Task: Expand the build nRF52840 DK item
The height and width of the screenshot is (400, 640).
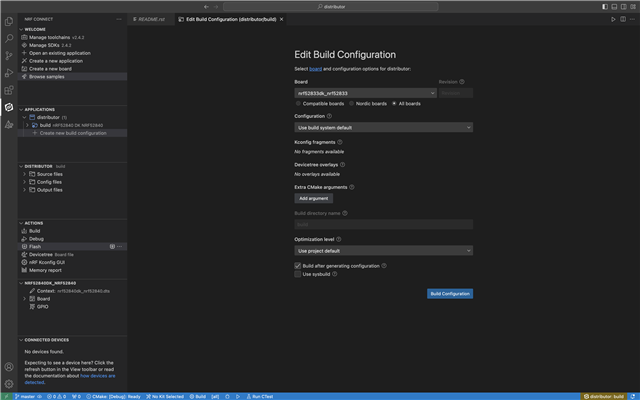Action: point(27,125)
